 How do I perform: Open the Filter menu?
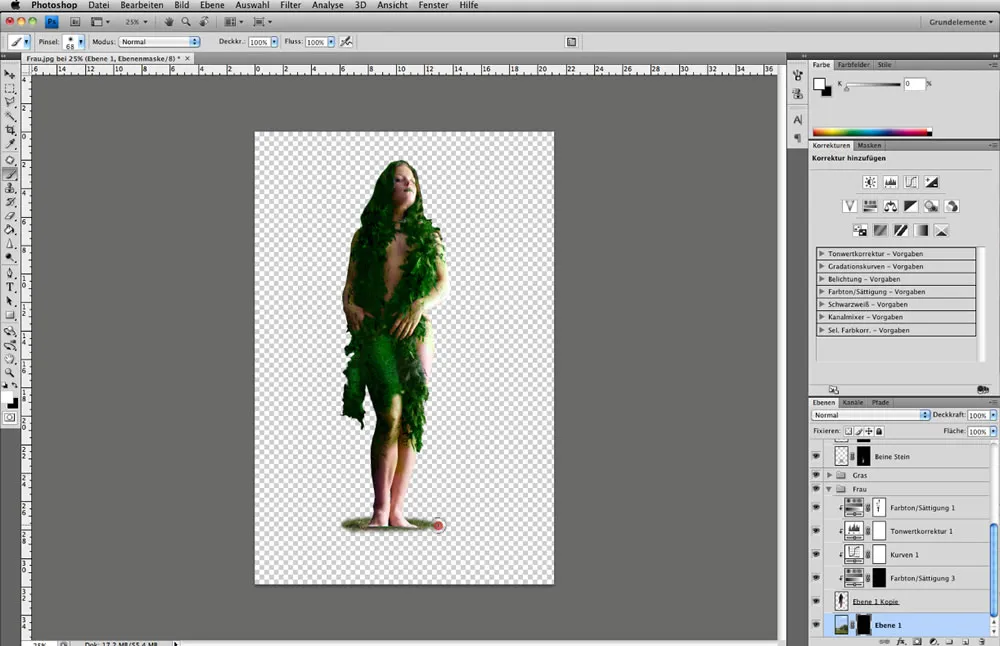point(290,5)
